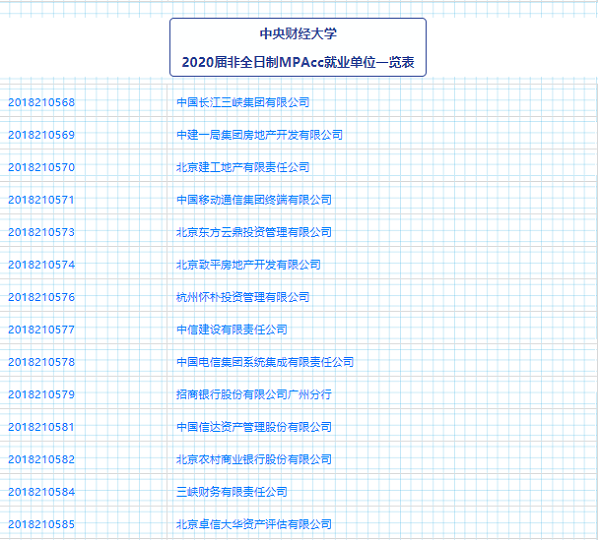Click 北京卓信大华资产评估有限公司 cell

click(254, 524)
